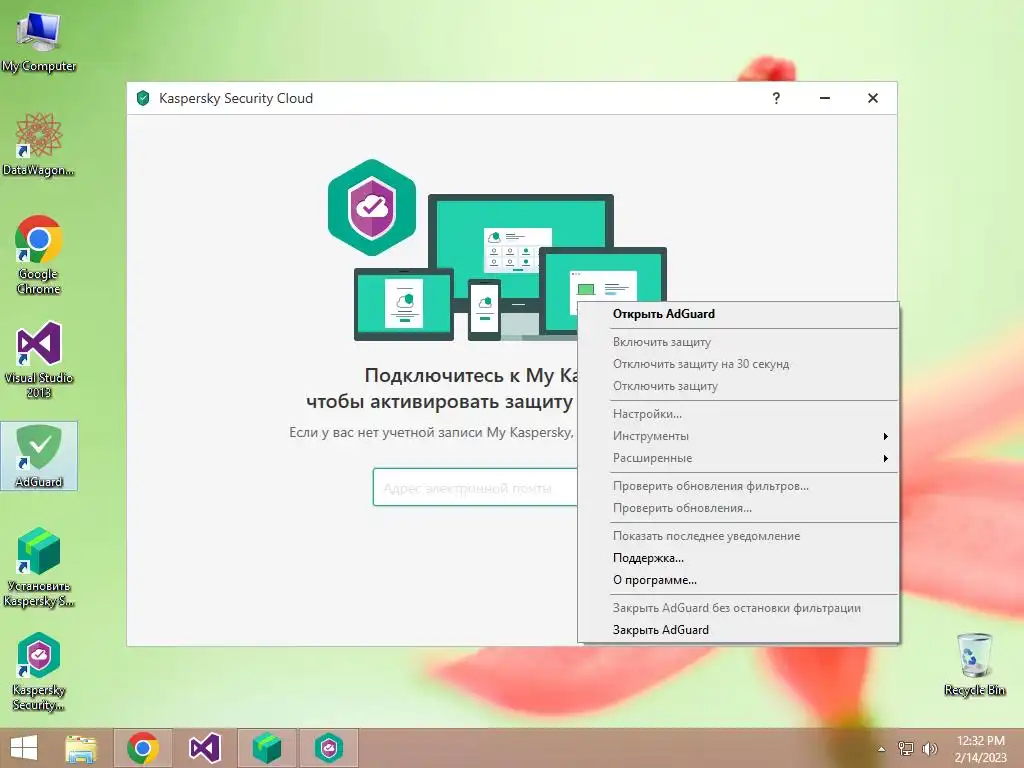Viewport: 1024px width, 768px height.
Task: Open File Explorer from the taskbar
Action: [81, 748]
